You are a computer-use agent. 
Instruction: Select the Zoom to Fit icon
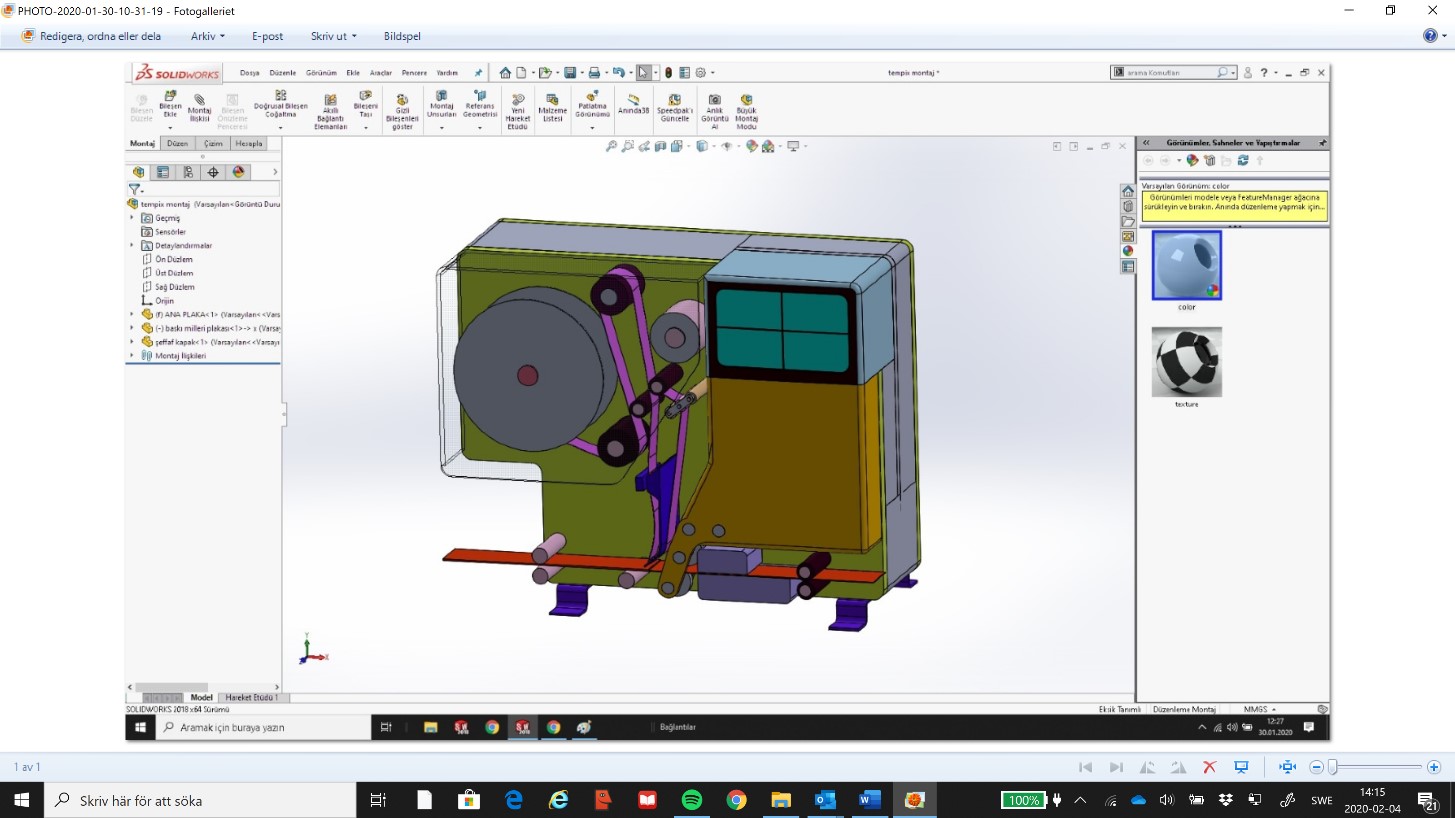point(610,146)
